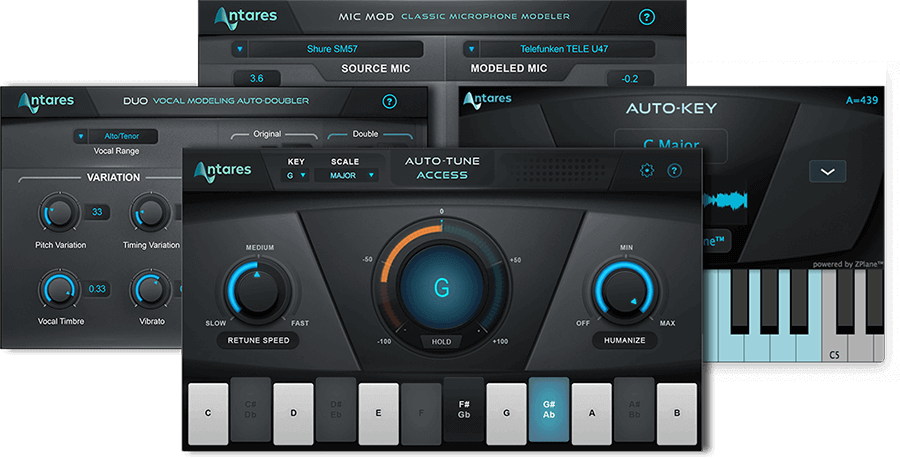Toggle the E note key

[x=378, y=413]
